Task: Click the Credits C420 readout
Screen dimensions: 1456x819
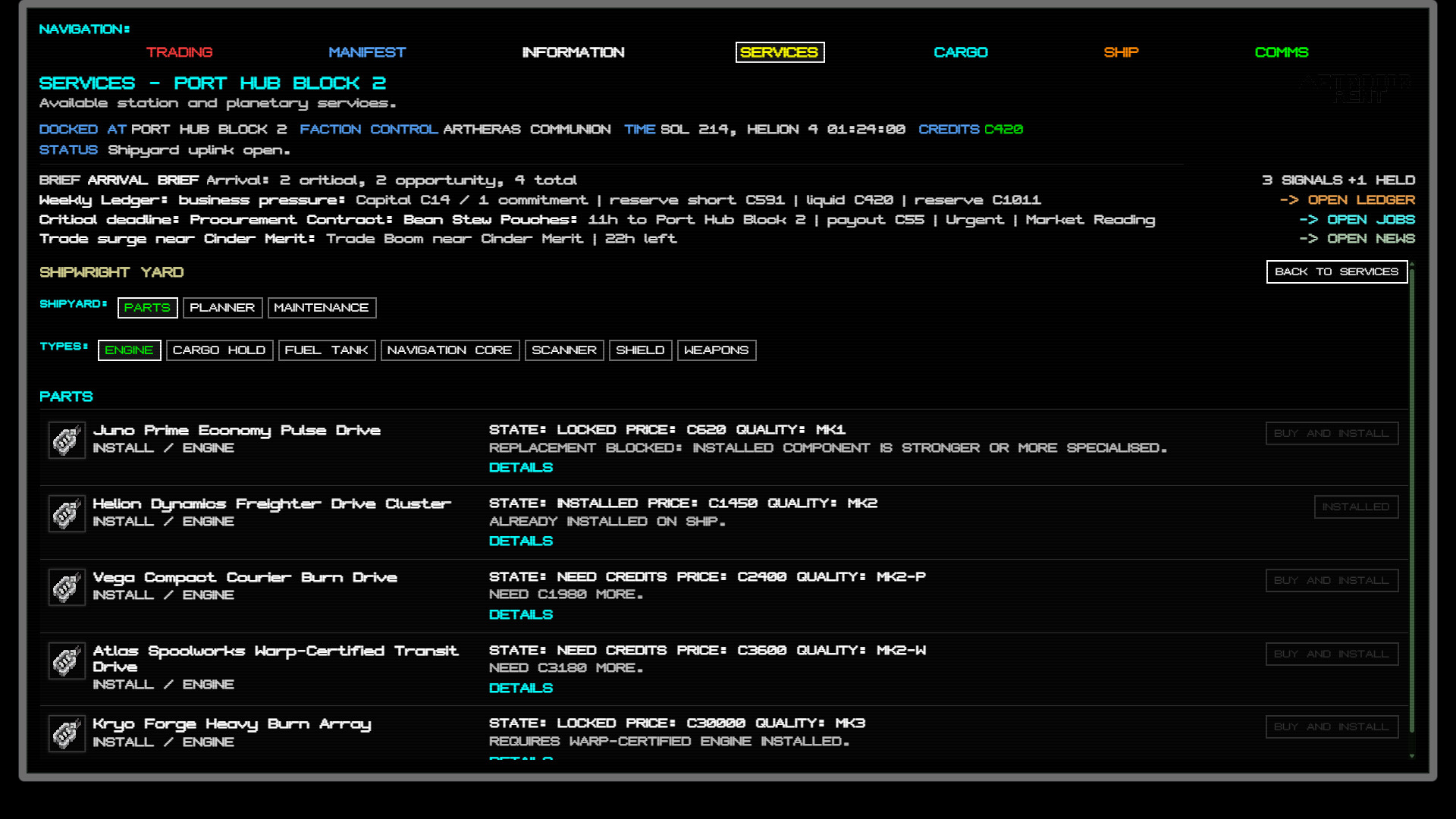Action: point(971,130)
